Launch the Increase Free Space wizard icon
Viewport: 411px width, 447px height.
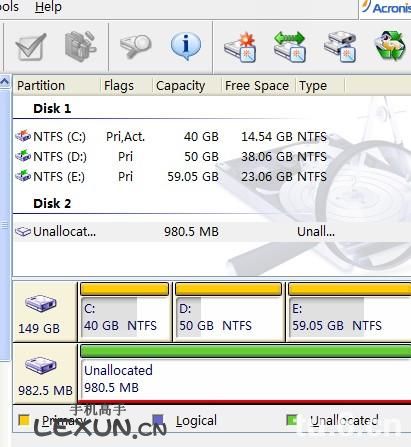pos(290,47)
